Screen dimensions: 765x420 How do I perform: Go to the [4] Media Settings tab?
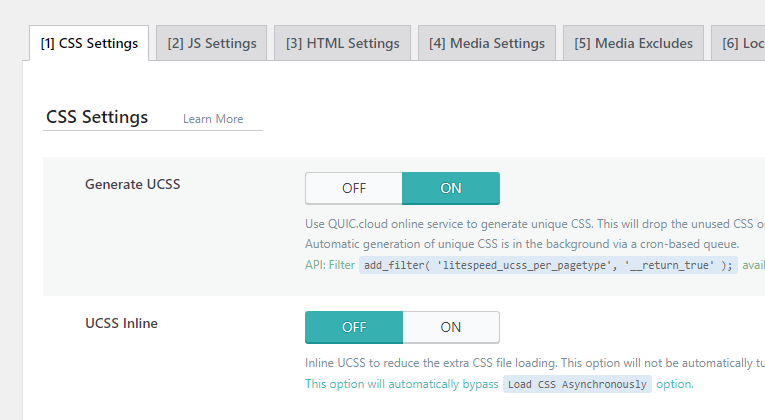[x=487, y=43]
